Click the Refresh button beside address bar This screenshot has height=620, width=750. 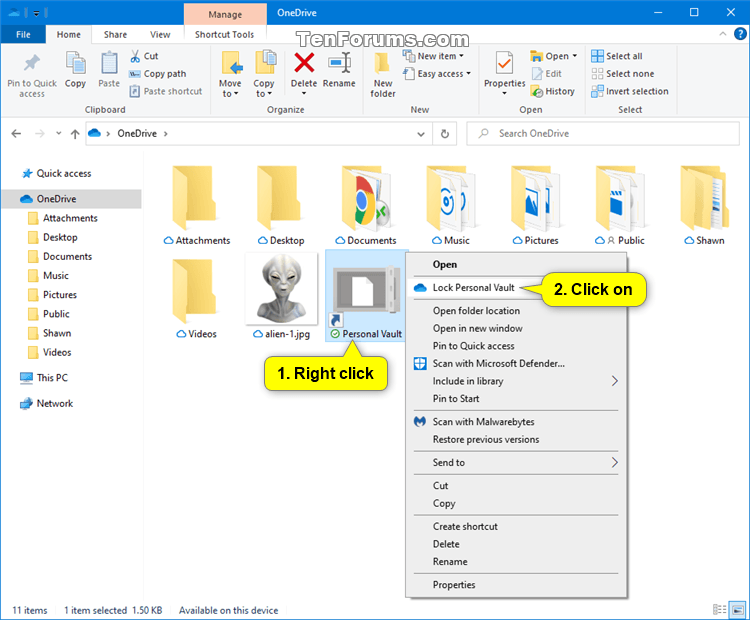coord(444,133)
